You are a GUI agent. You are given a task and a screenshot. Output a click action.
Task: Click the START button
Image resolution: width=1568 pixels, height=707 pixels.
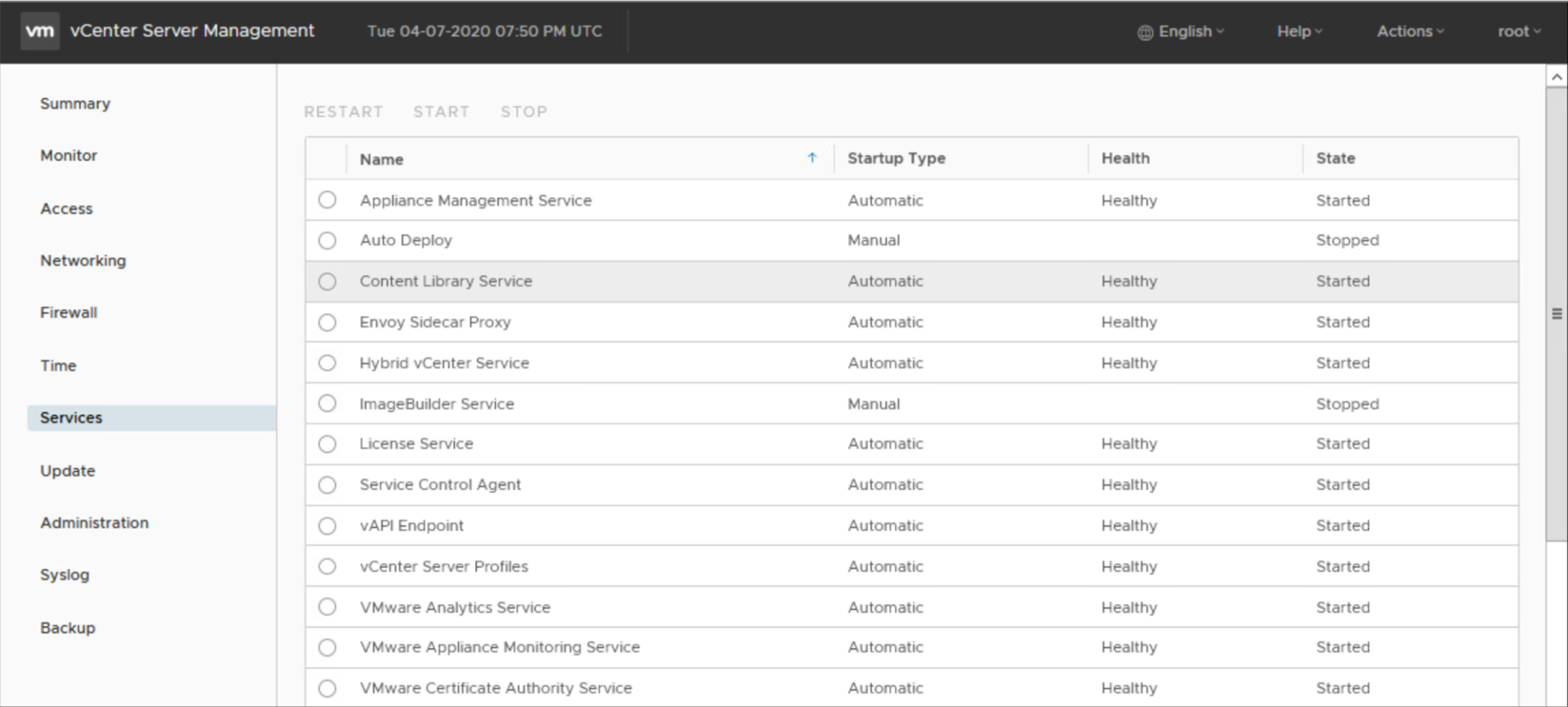[x=441, y=112]
